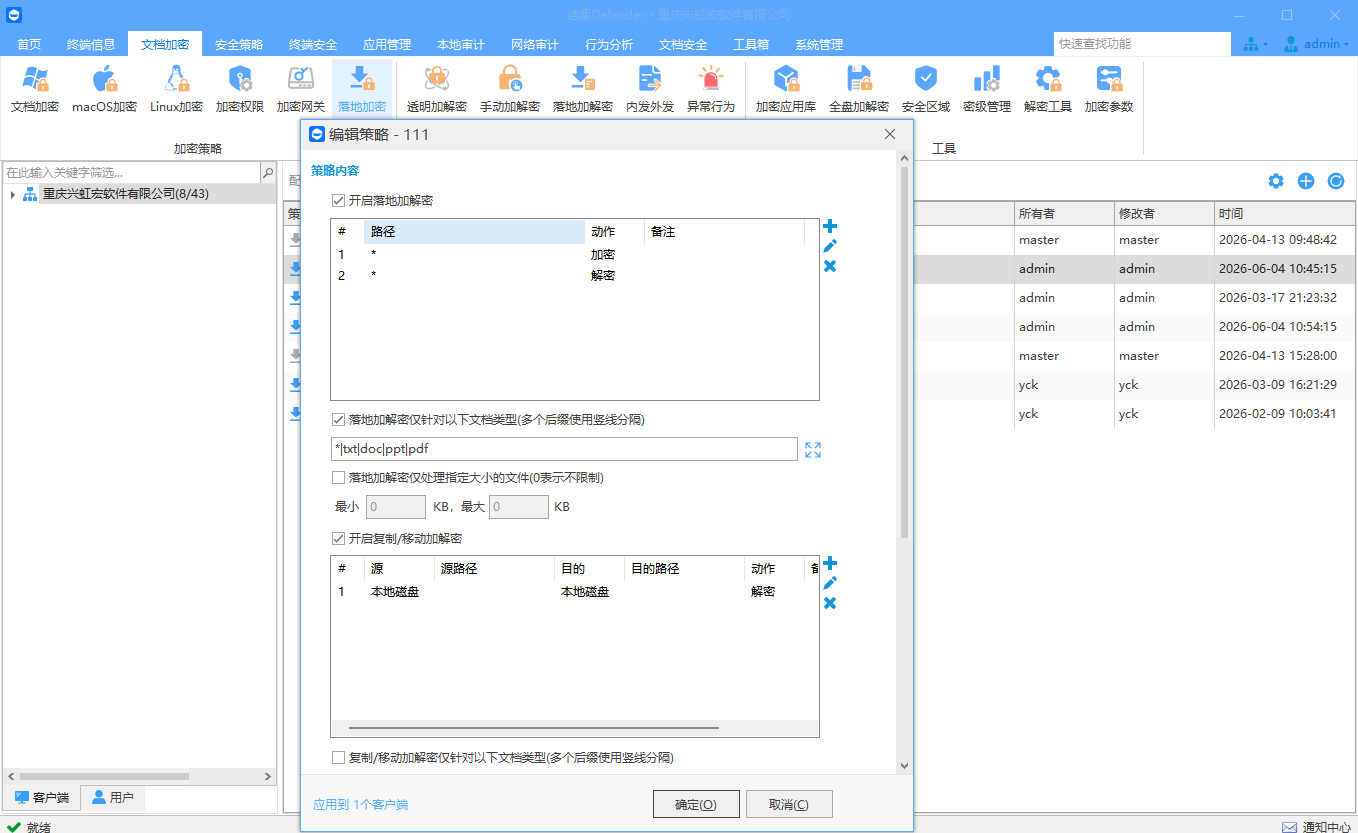This screenshot has height=833, width=1358.
Task: Focus the 快速查找功能 search field
Action: (x=1142, y=44)
